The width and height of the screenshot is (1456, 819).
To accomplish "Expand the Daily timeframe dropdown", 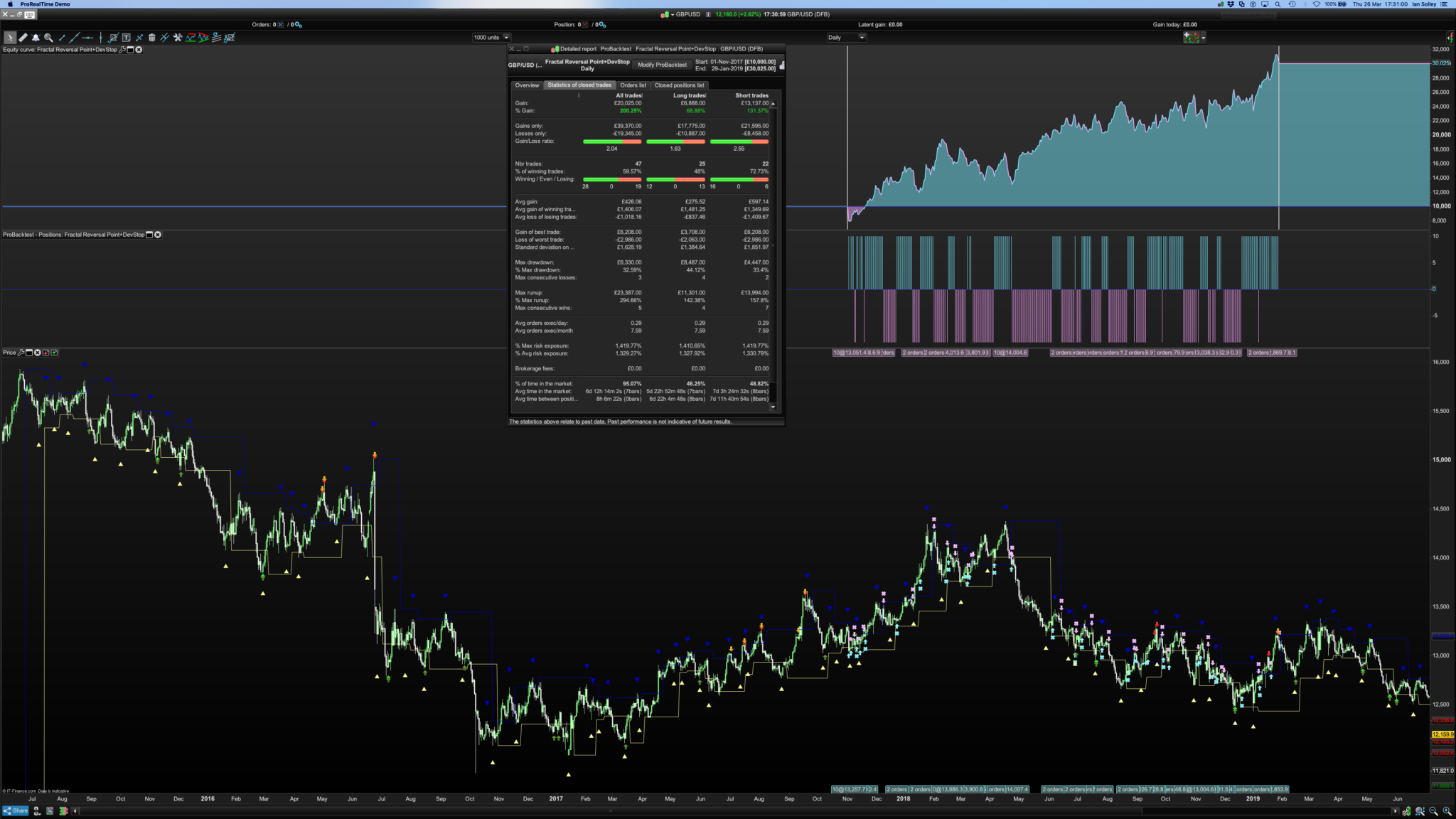I will coord(862,38).
